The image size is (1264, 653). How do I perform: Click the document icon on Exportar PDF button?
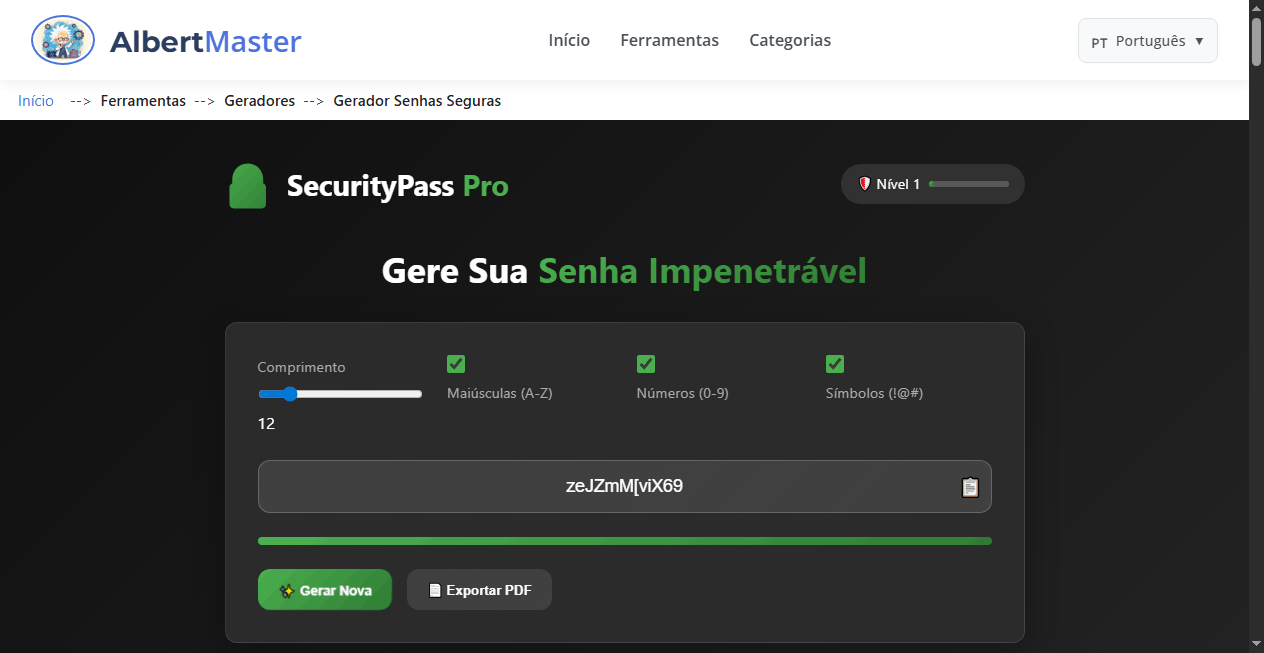click(436, 589)
